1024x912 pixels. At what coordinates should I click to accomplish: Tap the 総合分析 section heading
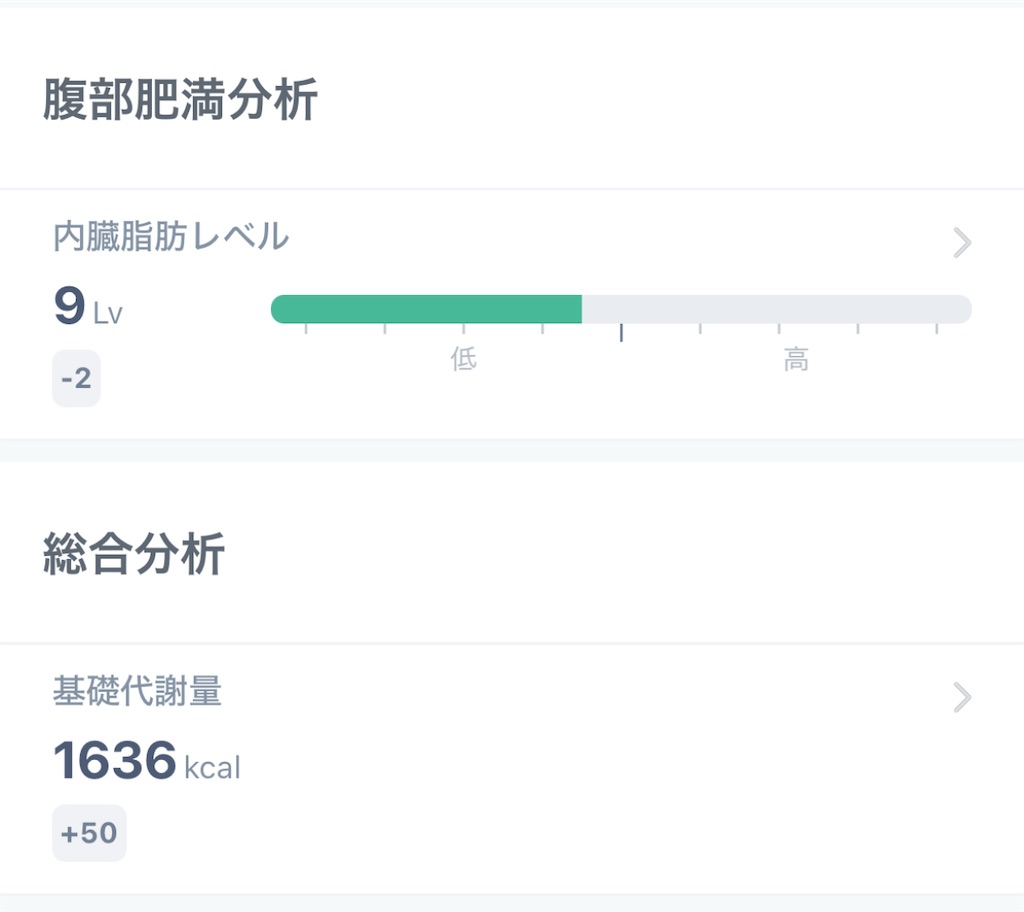point(134,553)
